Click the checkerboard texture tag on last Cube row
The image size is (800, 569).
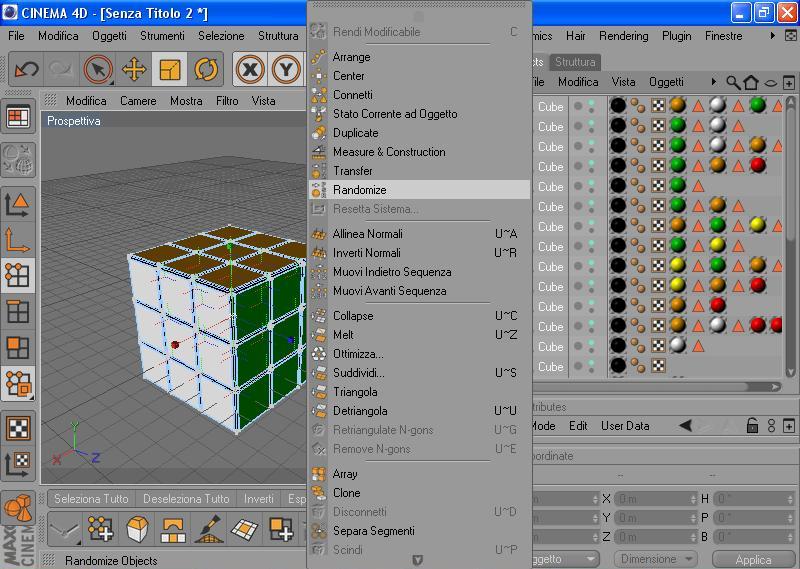658,365
